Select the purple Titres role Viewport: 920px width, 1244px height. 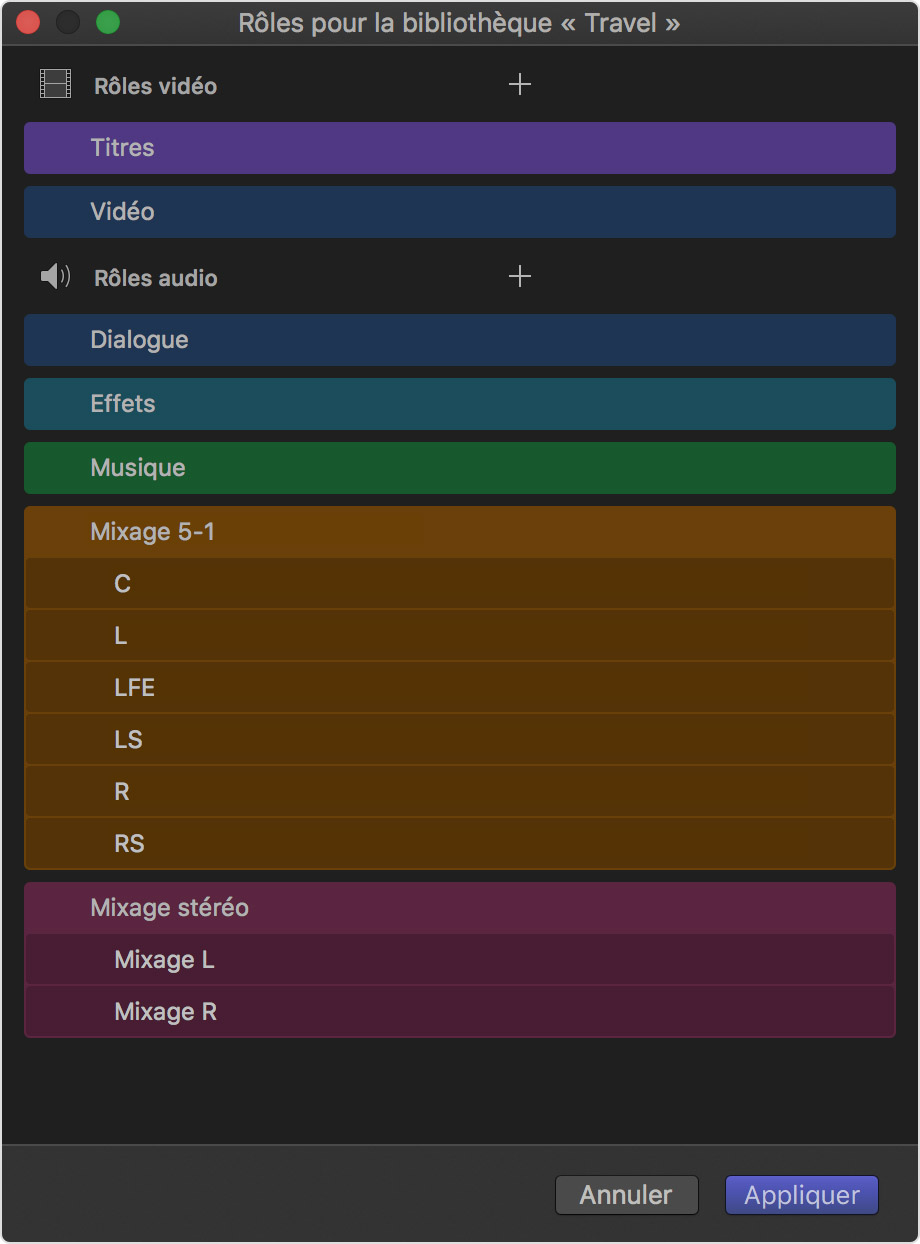(x=459, y=148)
